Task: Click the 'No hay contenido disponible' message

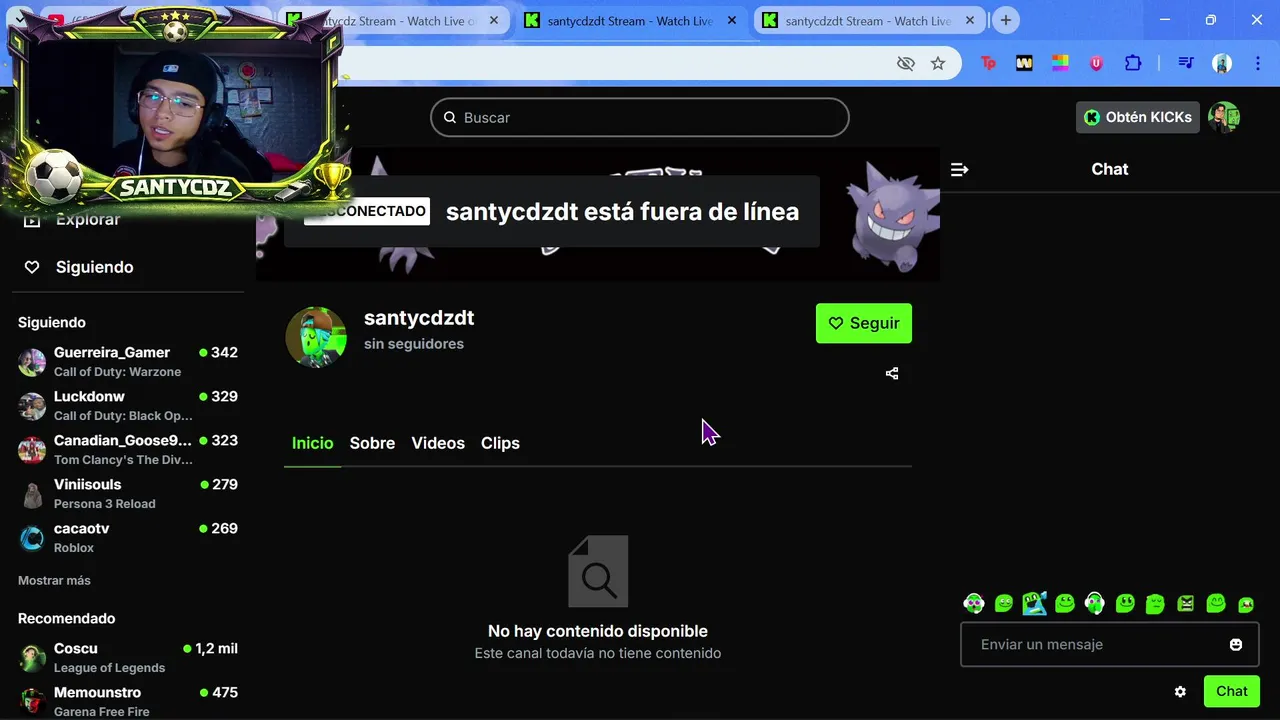Action: 598,631
